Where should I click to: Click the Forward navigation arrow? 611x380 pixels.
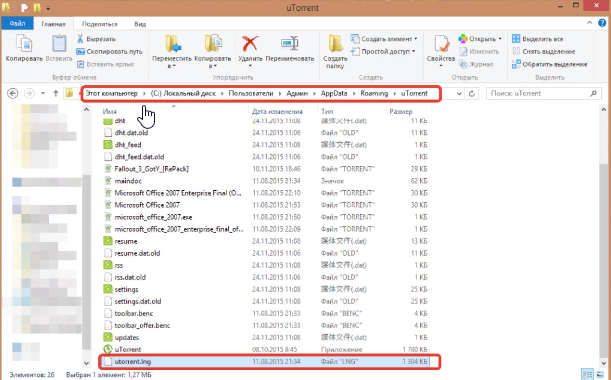[x=29, y=94]
